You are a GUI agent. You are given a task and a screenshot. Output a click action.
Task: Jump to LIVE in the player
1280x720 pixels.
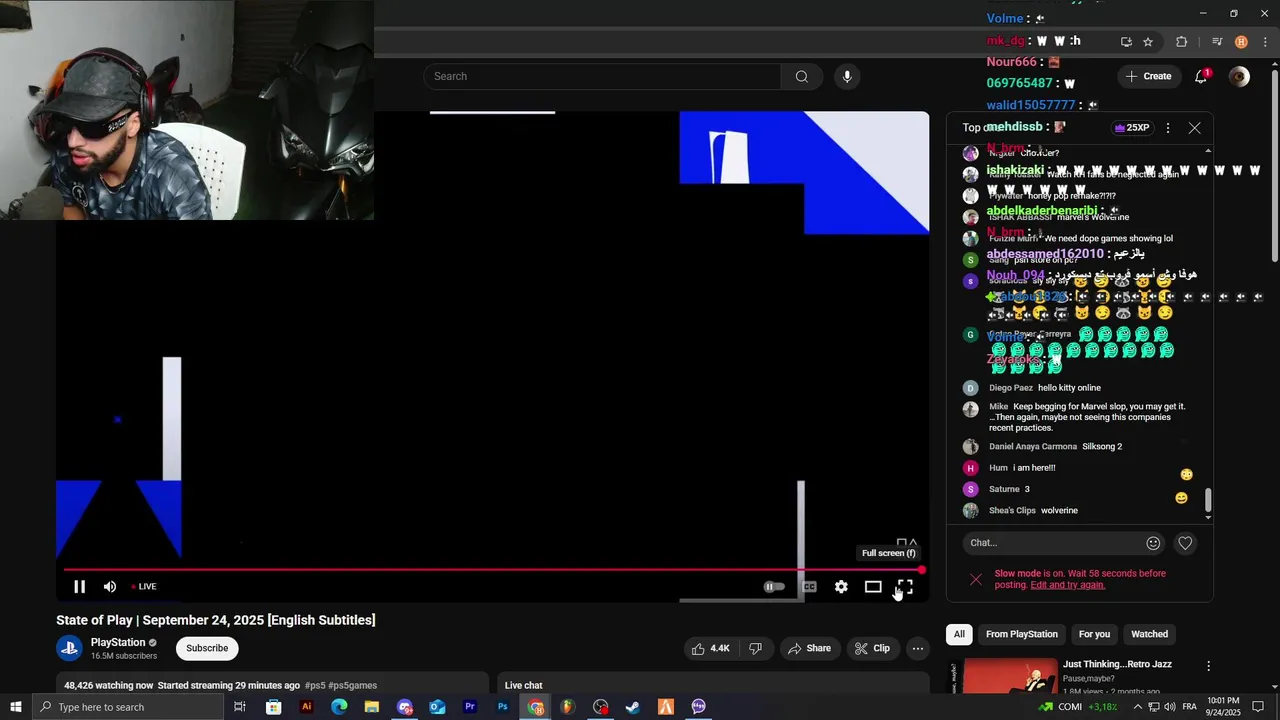click(x=144, y=587)
